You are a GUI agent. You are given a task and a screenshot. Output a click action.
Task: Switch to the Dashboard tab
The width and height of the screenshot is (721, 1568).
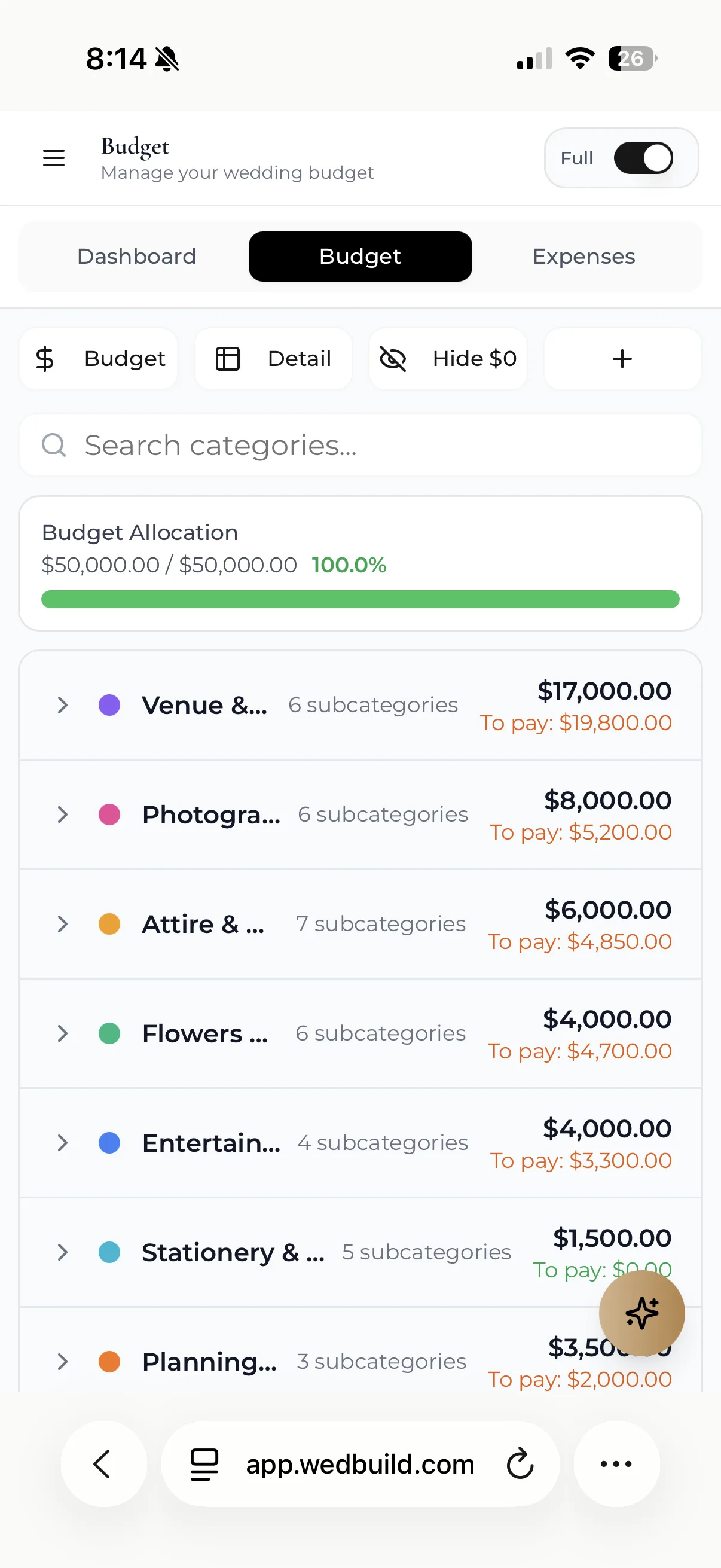[137, 257]
